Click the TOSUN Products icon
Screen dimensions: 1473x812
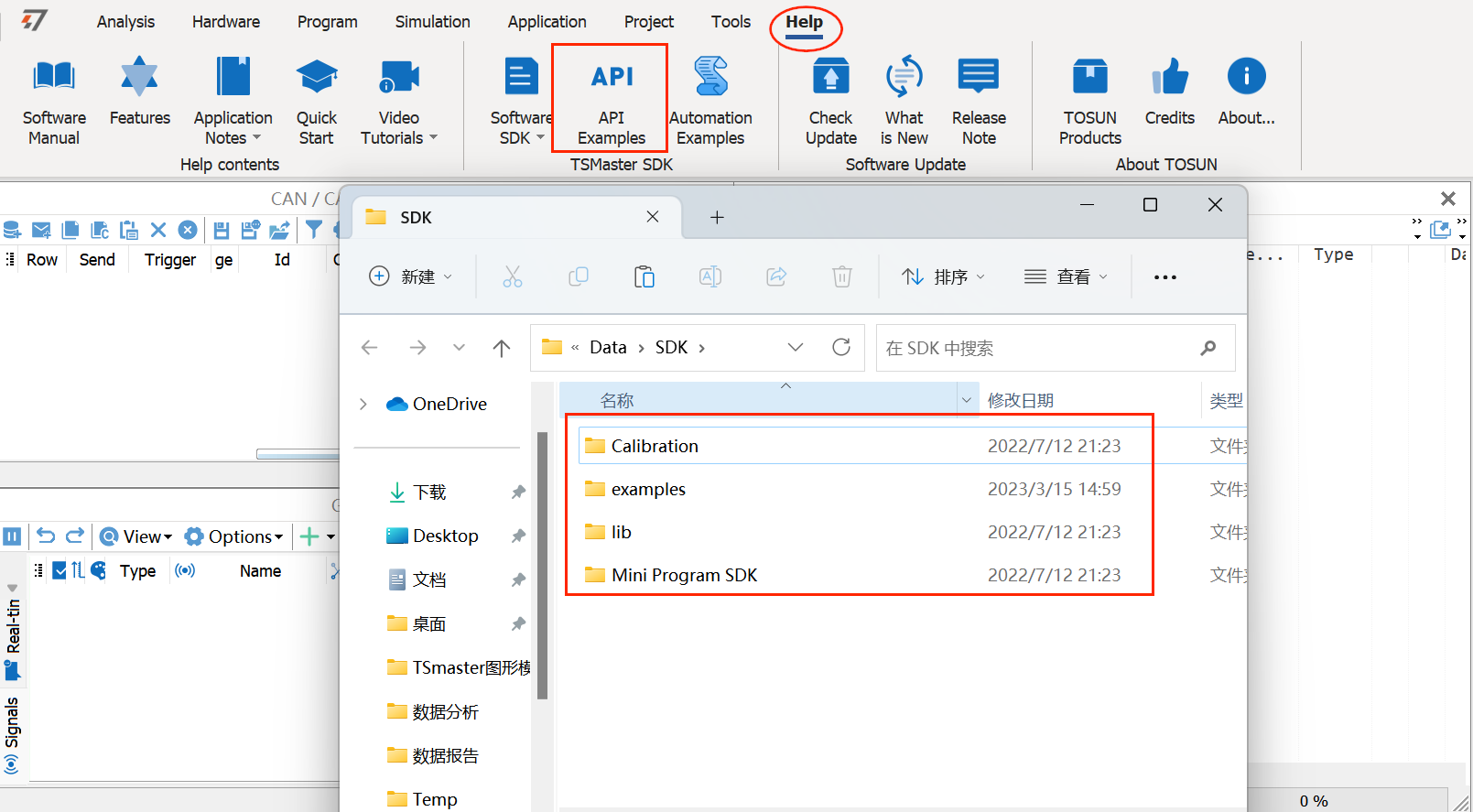click(x=1089, y=78)
